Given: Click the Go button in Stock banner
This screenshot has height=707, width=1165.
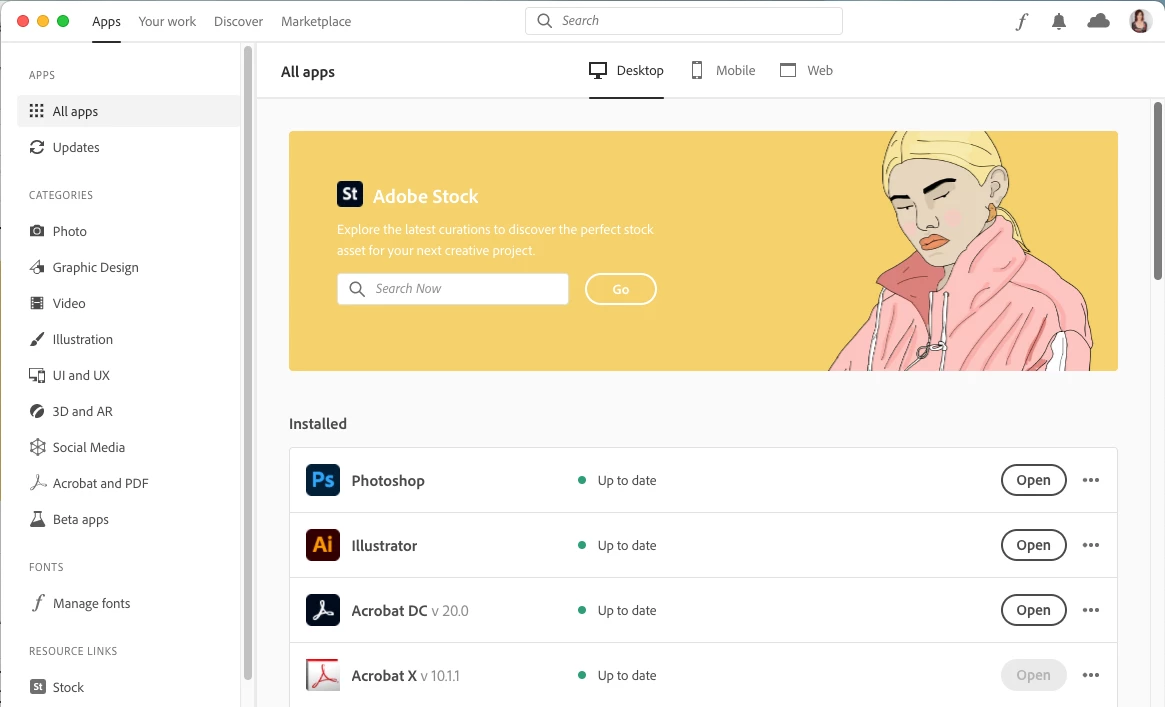Looking at the screenshot, I should click(x=620, y=289).
